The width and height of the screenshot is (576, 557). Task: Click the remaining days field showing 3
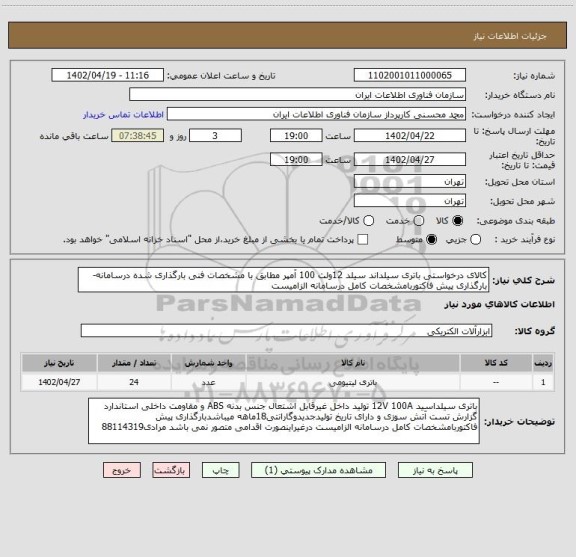coord(215,136)
